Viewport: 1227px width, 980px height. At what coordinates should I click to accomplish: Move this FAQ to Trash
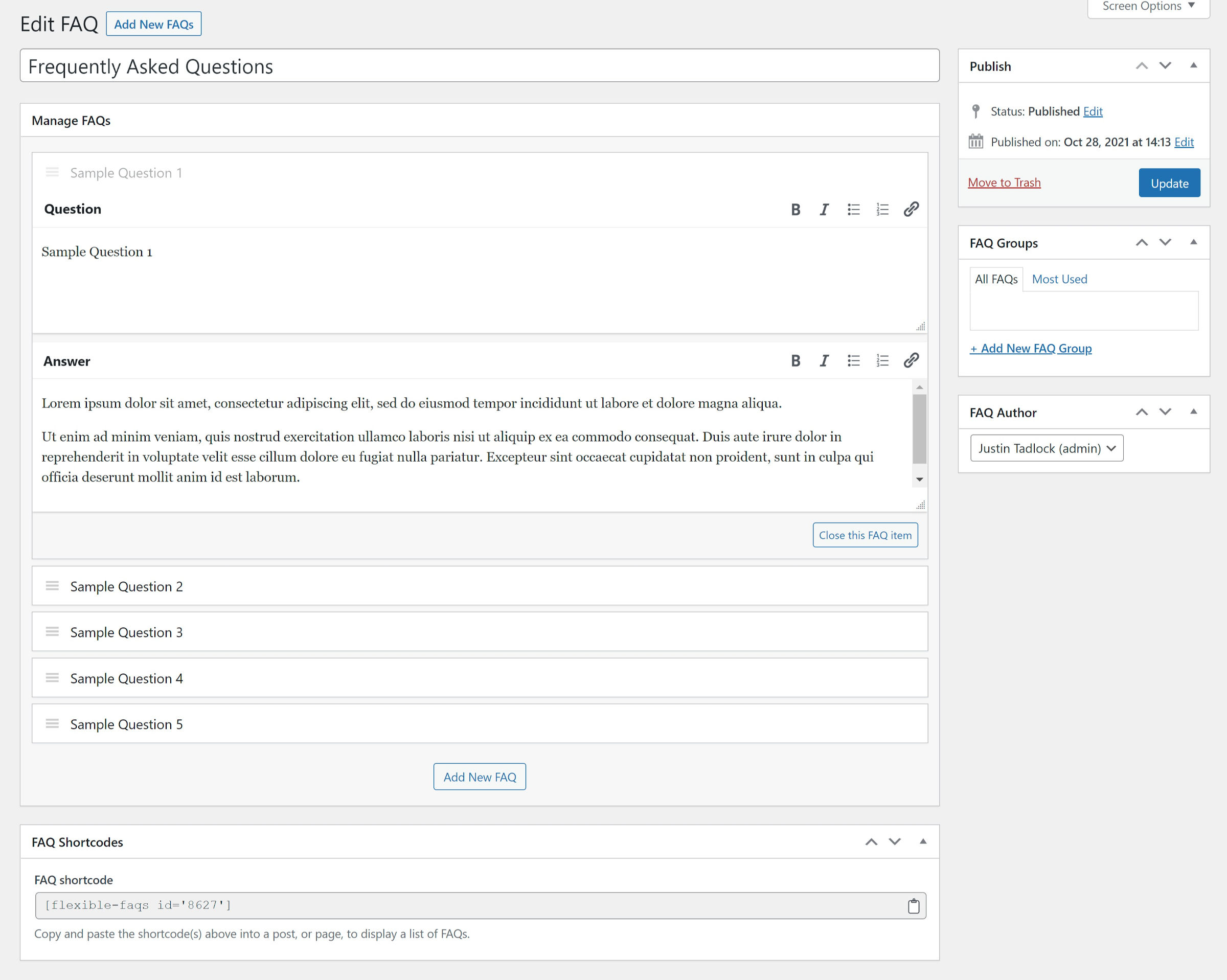[x=1004, y=182]
